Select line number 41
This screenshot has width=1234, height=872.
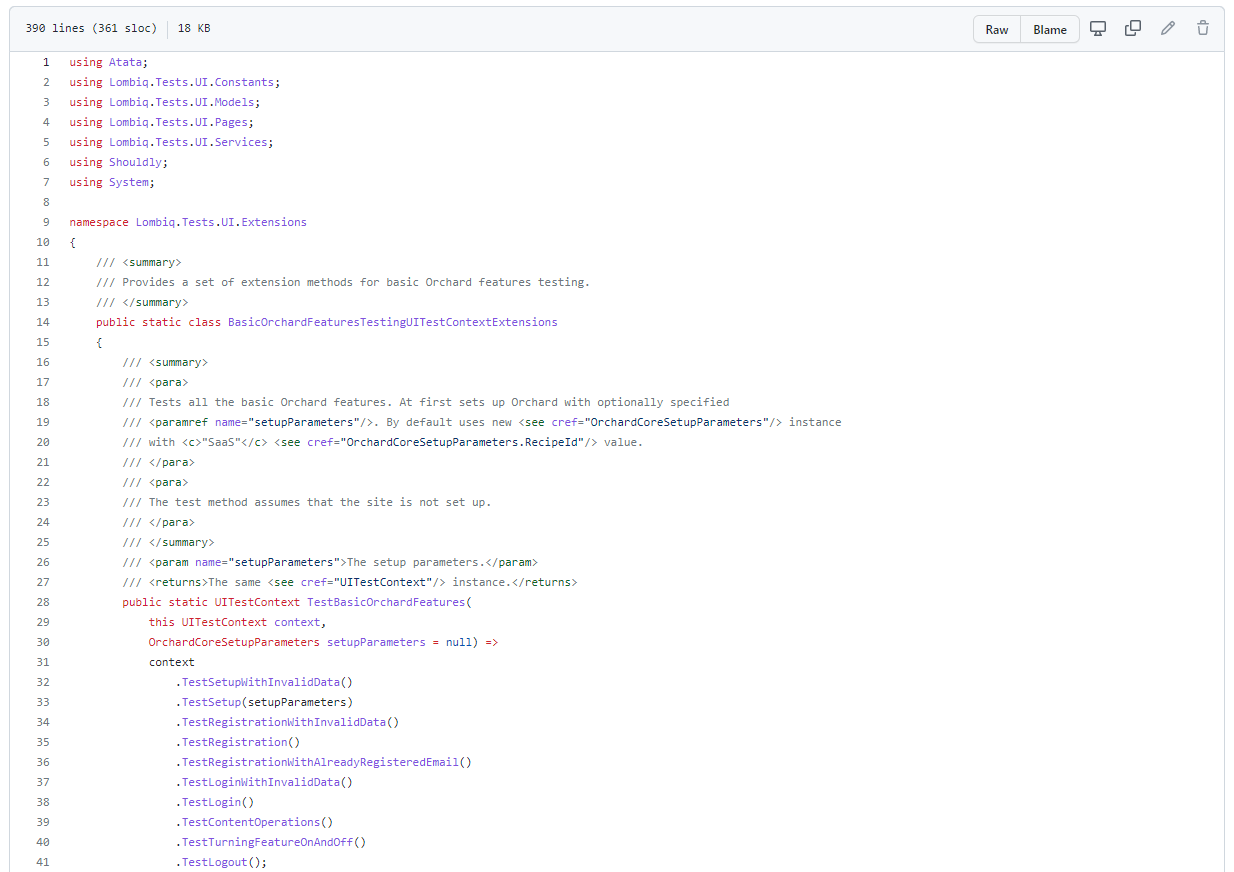pyautogui.click(x=43, y=862)
